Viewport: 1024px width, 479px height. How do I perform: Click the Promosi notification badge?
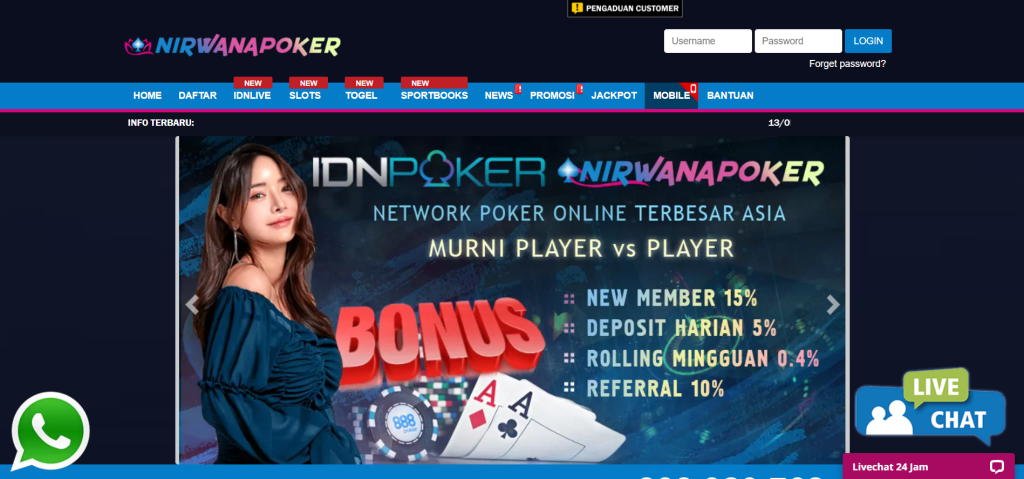(579, 89)
